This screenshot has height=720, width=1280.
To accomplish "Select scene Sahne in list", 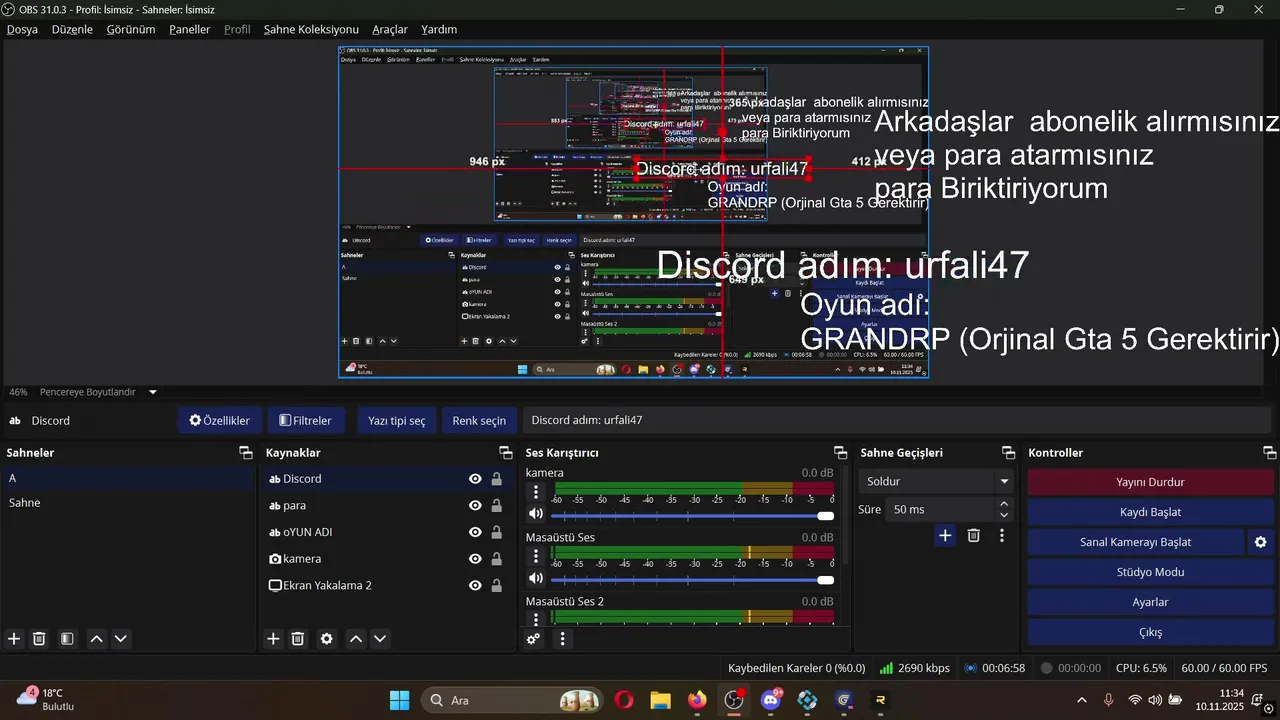I will [x=128, y=502].
